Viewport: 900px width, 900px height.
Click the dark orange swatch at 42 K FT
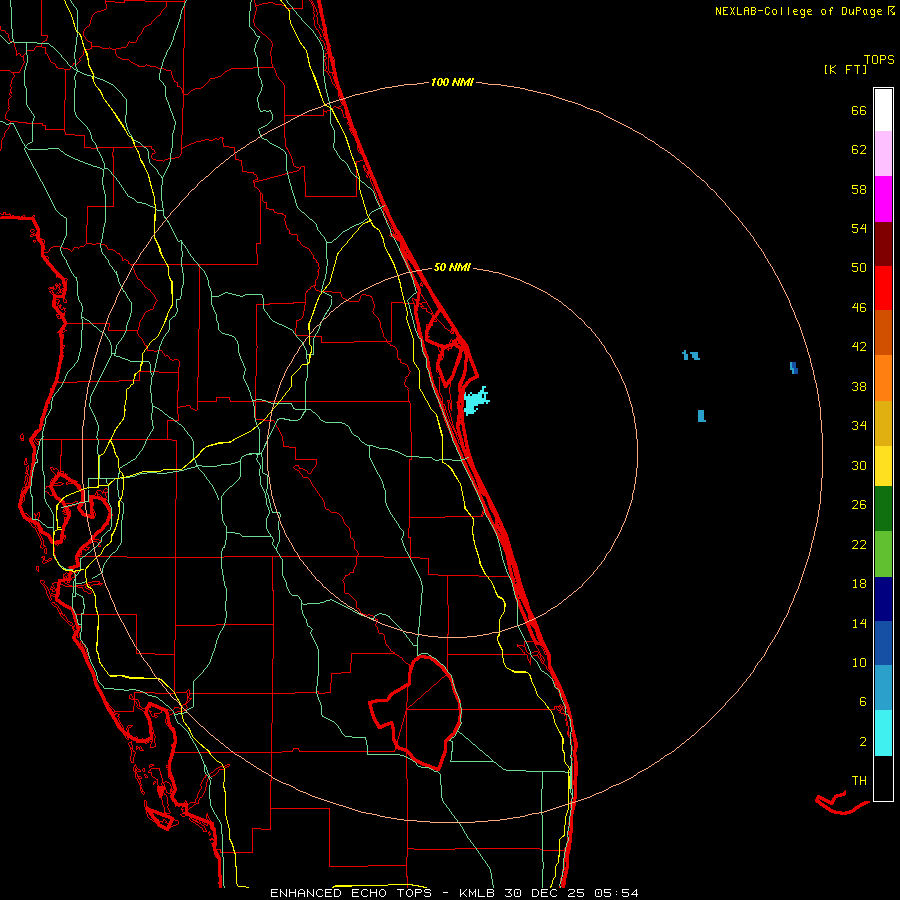tap(883, 332)
